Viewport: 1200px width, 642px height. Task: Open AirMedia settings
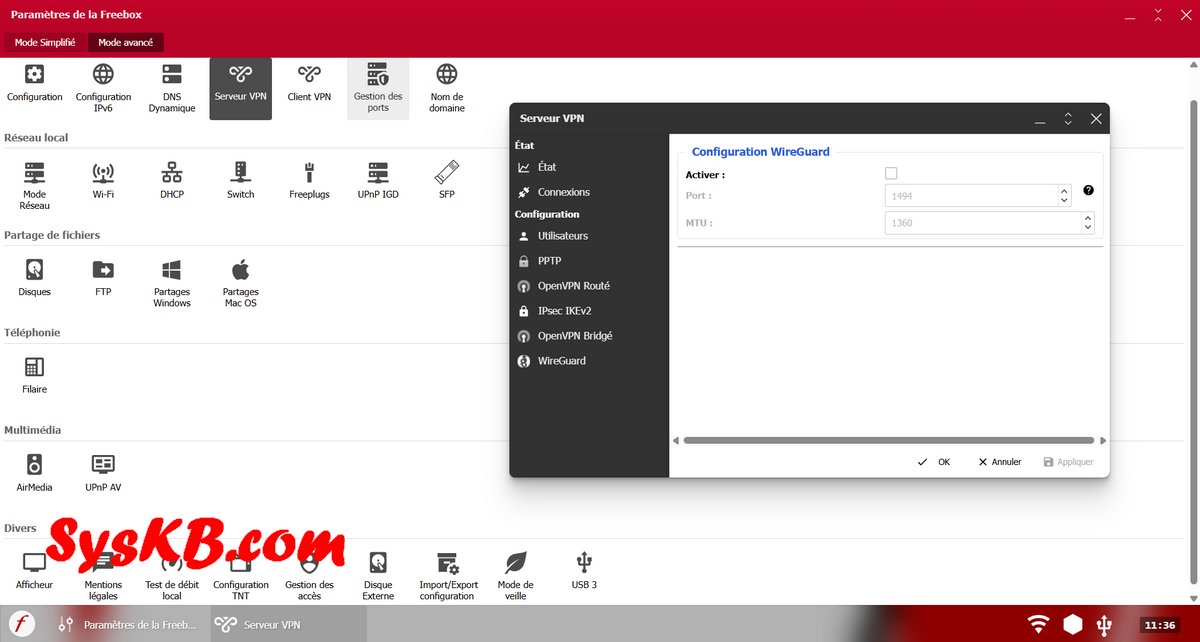pyautogui.click(x=35, y=474)
